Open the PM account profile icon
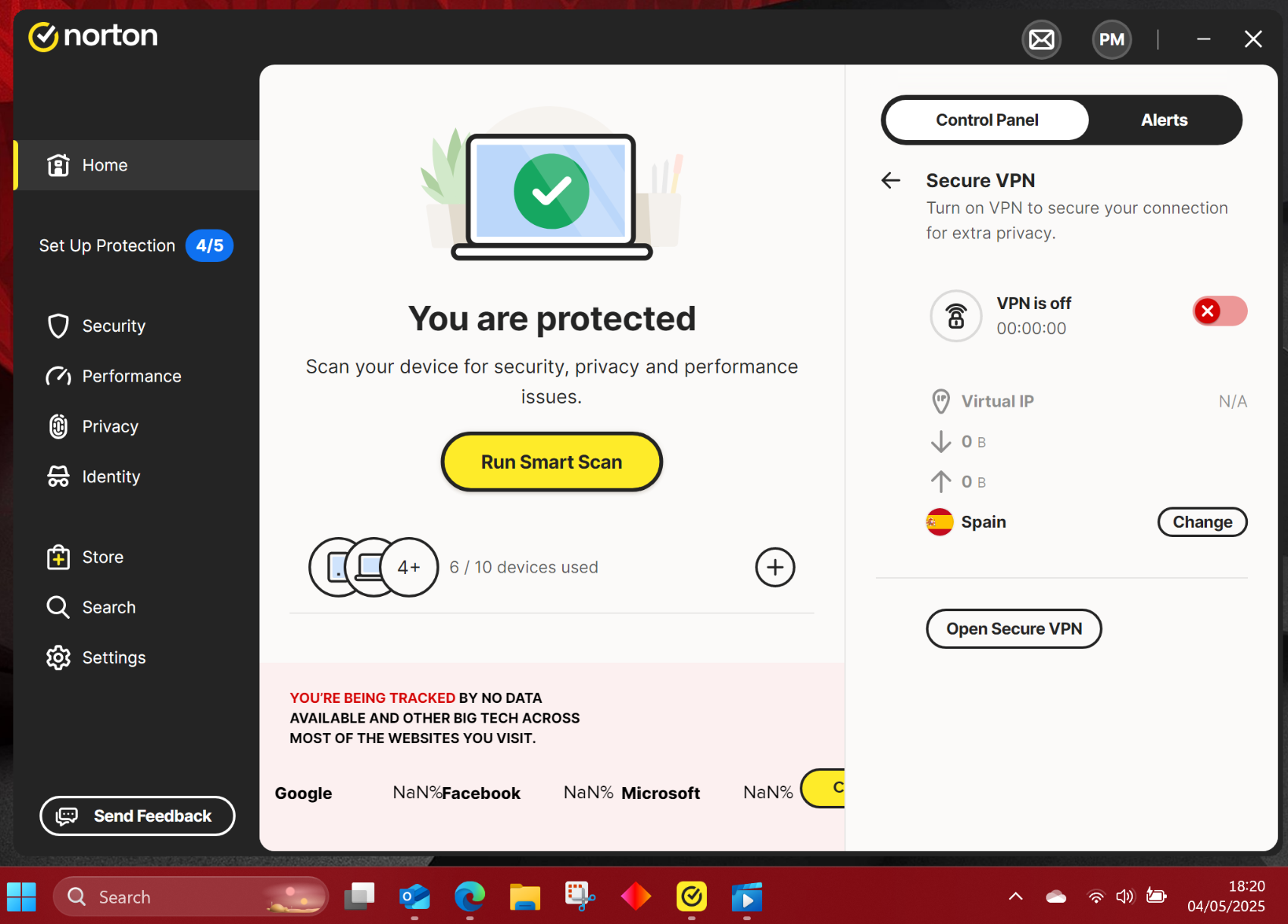 pos(1111,39)
